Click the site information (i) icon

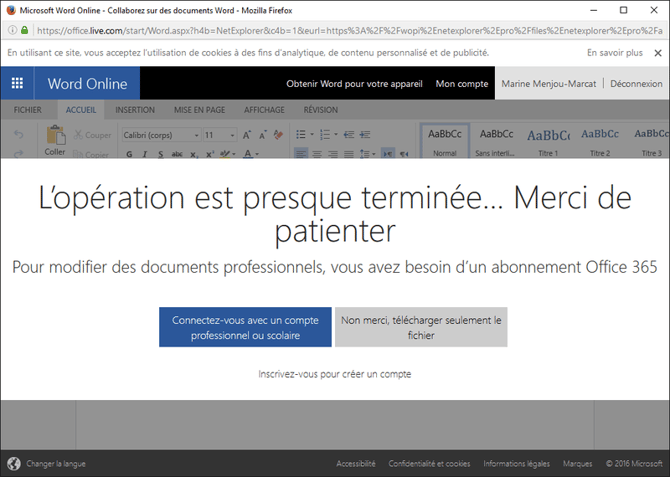[x=12, y=30]
